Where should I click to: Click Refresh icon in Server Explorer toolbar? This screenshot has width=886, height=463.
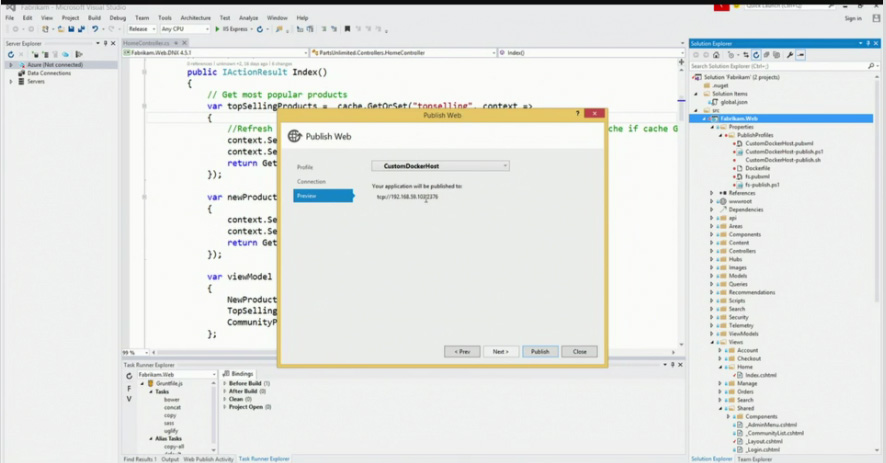click(11, 54)
